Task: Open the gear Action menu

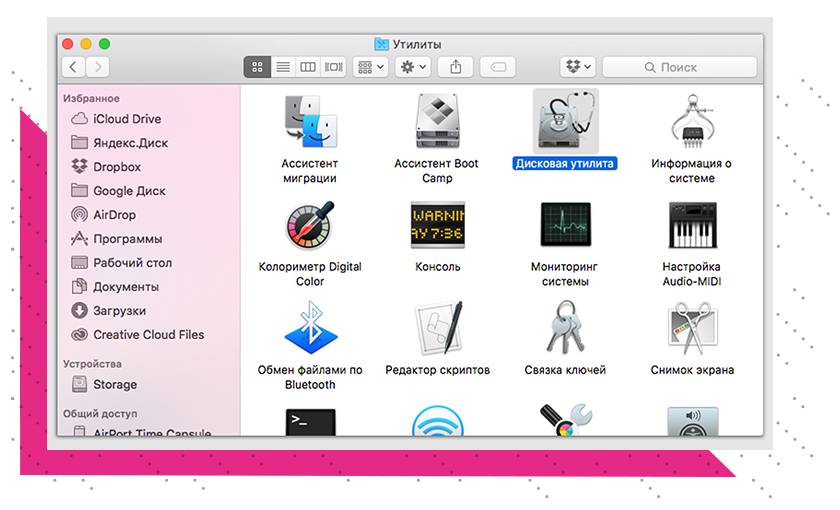Action: pos(413,67)
